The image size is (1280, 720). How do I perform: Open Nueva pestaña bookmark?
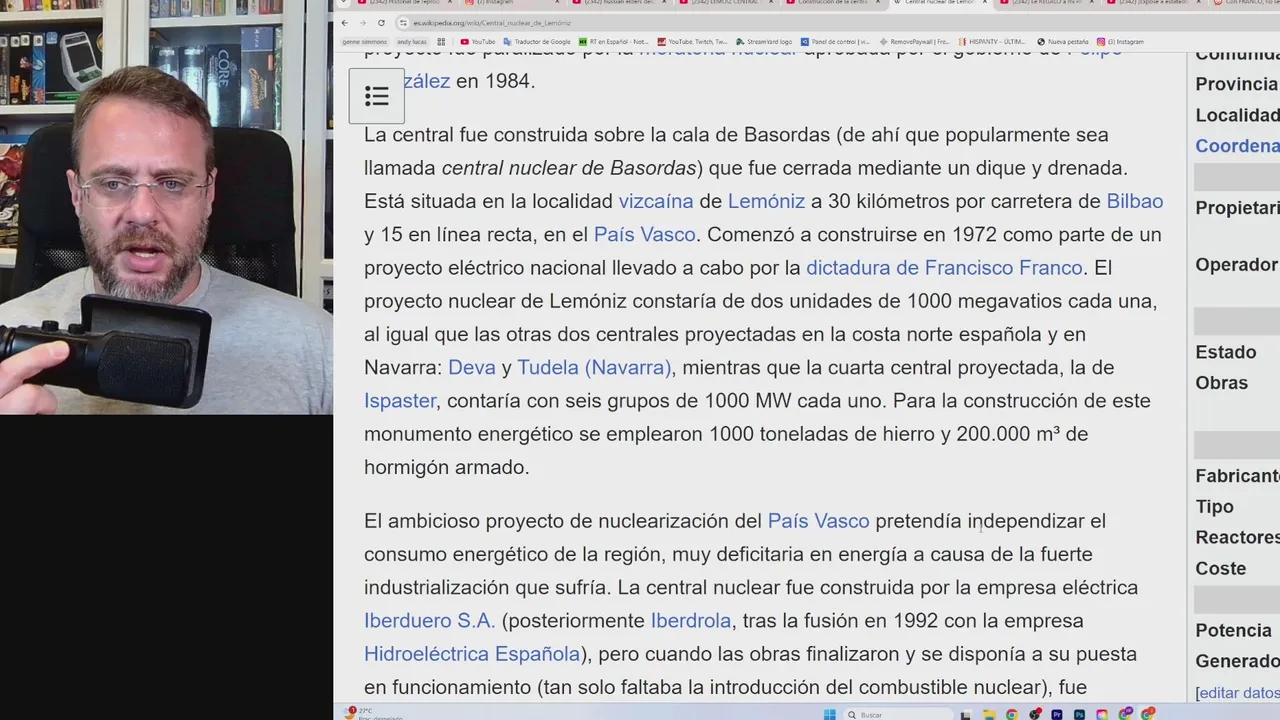point(1063,42)
